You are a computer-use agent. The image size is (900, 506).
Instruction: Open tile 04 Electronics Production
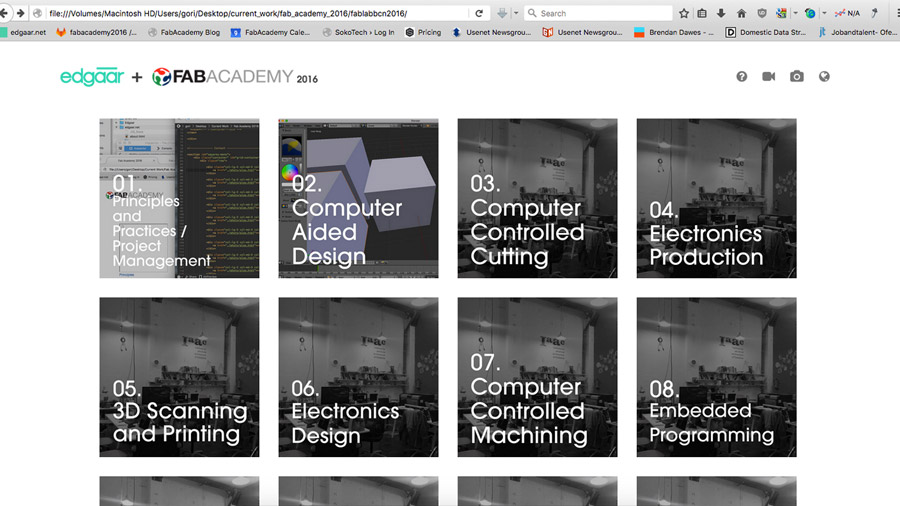click(716, 198)
